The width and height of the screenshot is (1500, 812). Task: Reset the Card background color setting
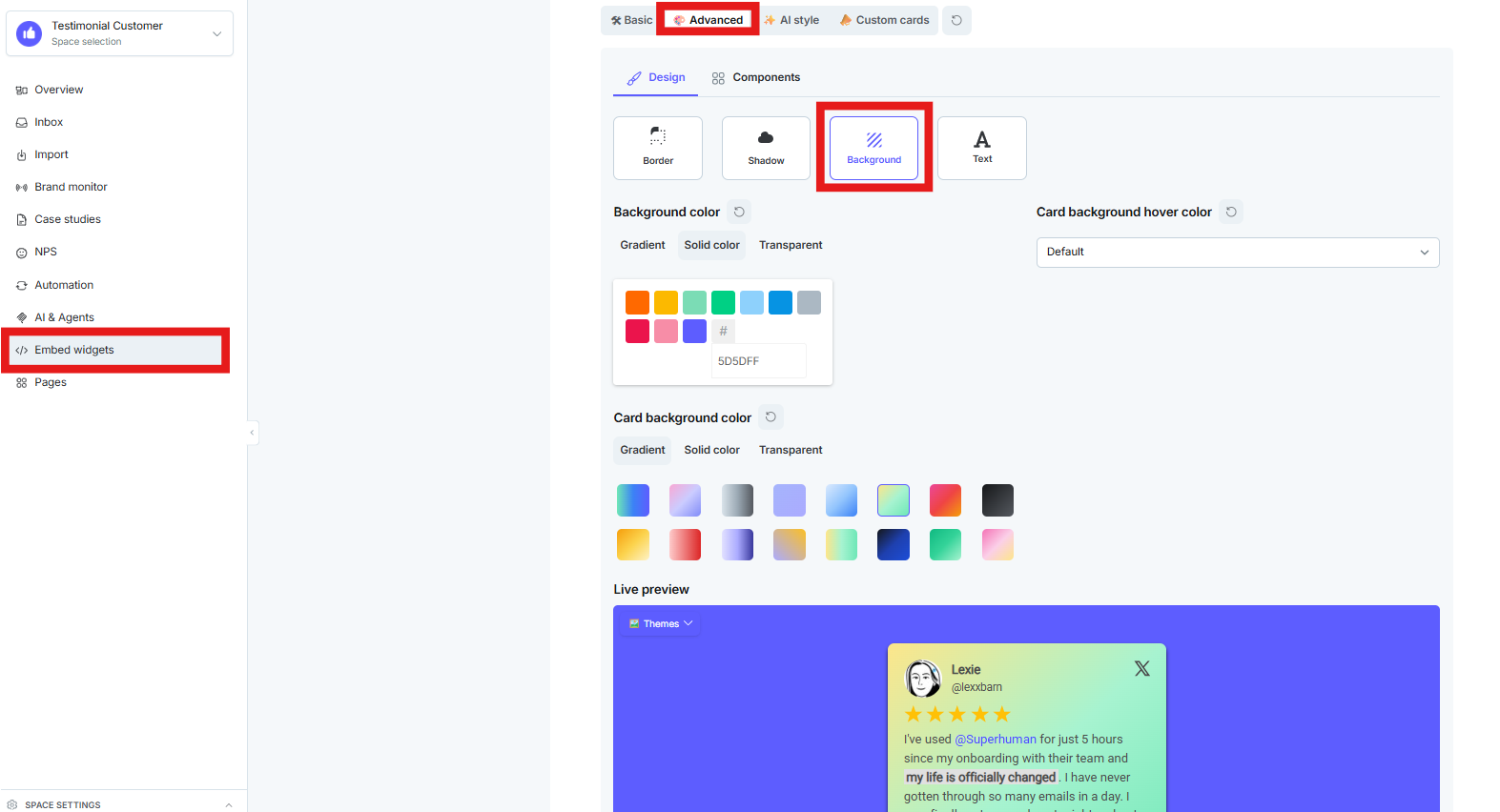click(x=771, y=417)
